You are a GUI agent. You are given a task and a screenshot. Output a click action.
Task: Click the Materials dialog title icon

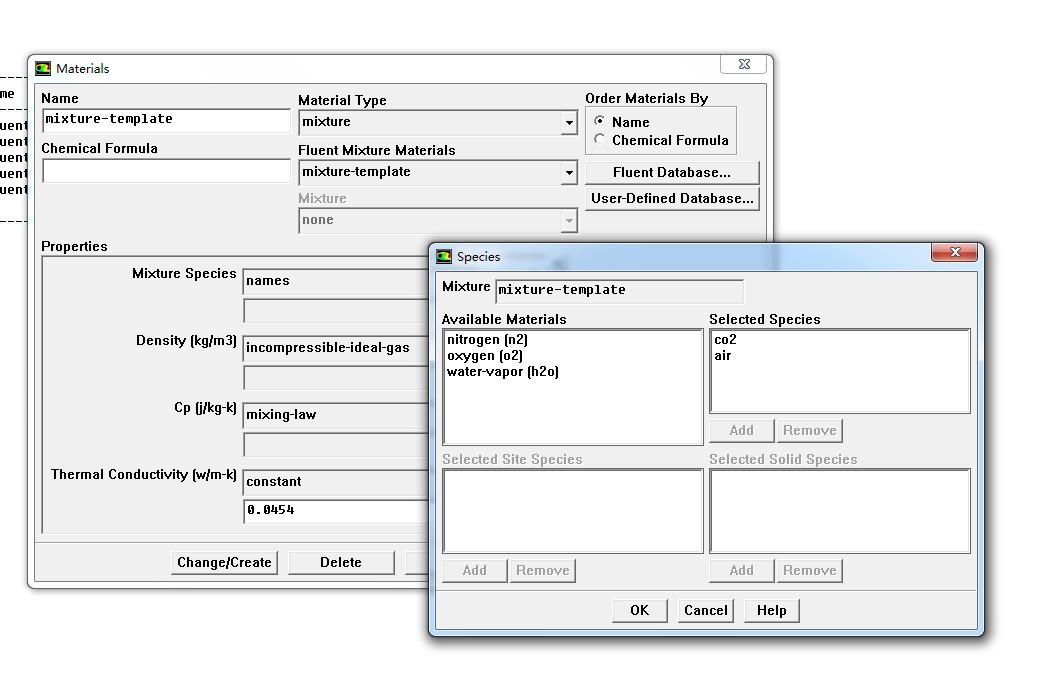(43, 69)
